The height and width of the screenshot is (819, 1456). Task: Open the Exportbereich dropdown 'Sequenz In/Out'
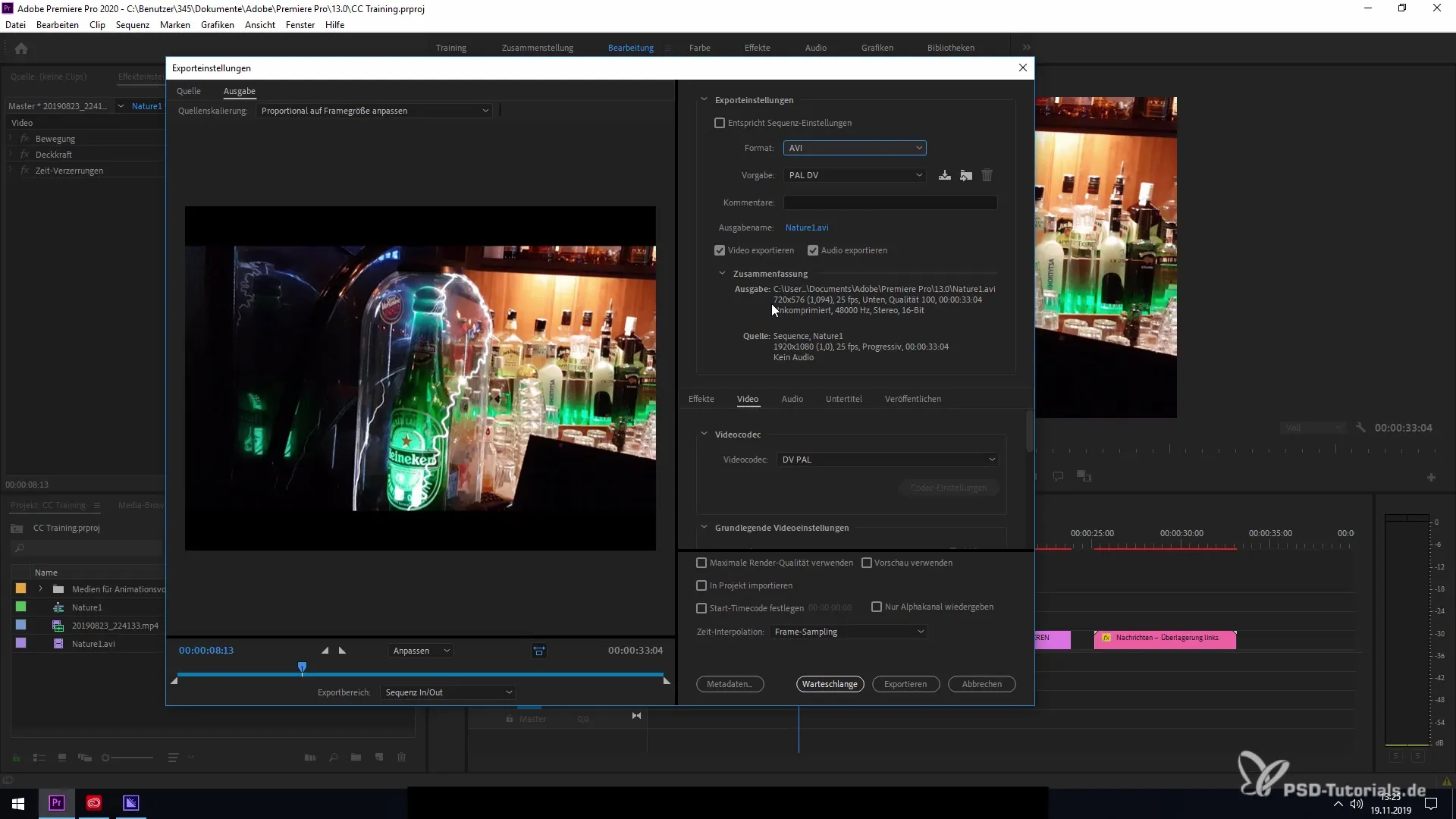point(449,692)
